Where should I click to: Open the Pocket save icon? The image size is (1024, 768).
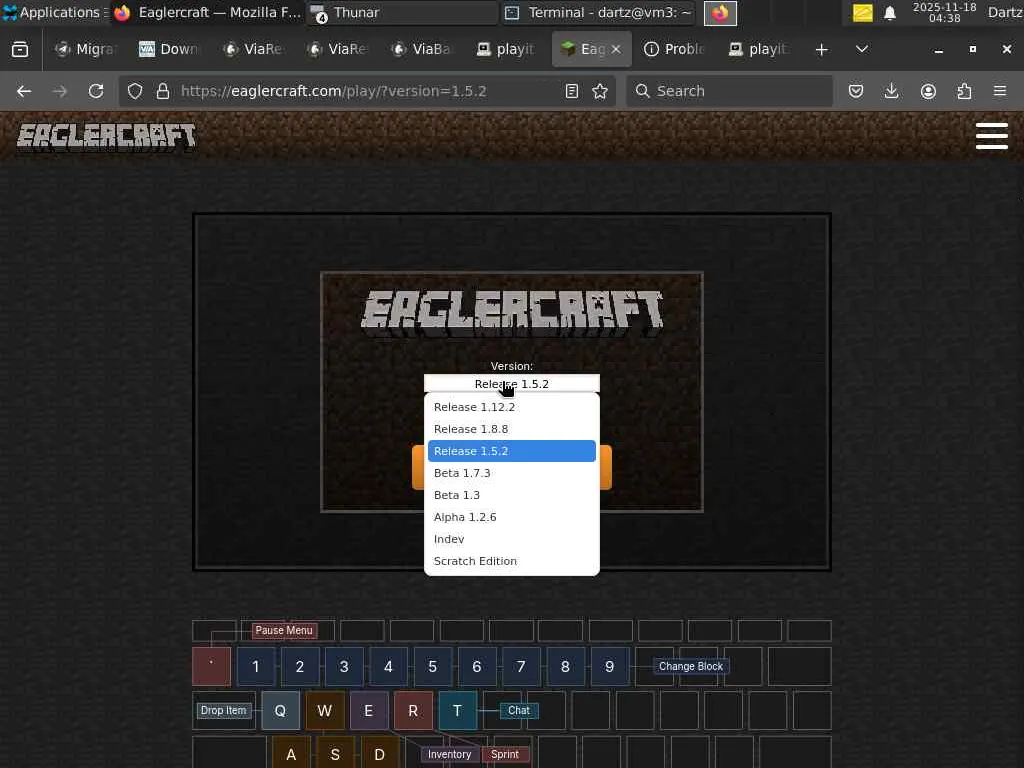(x=856, y=91)
